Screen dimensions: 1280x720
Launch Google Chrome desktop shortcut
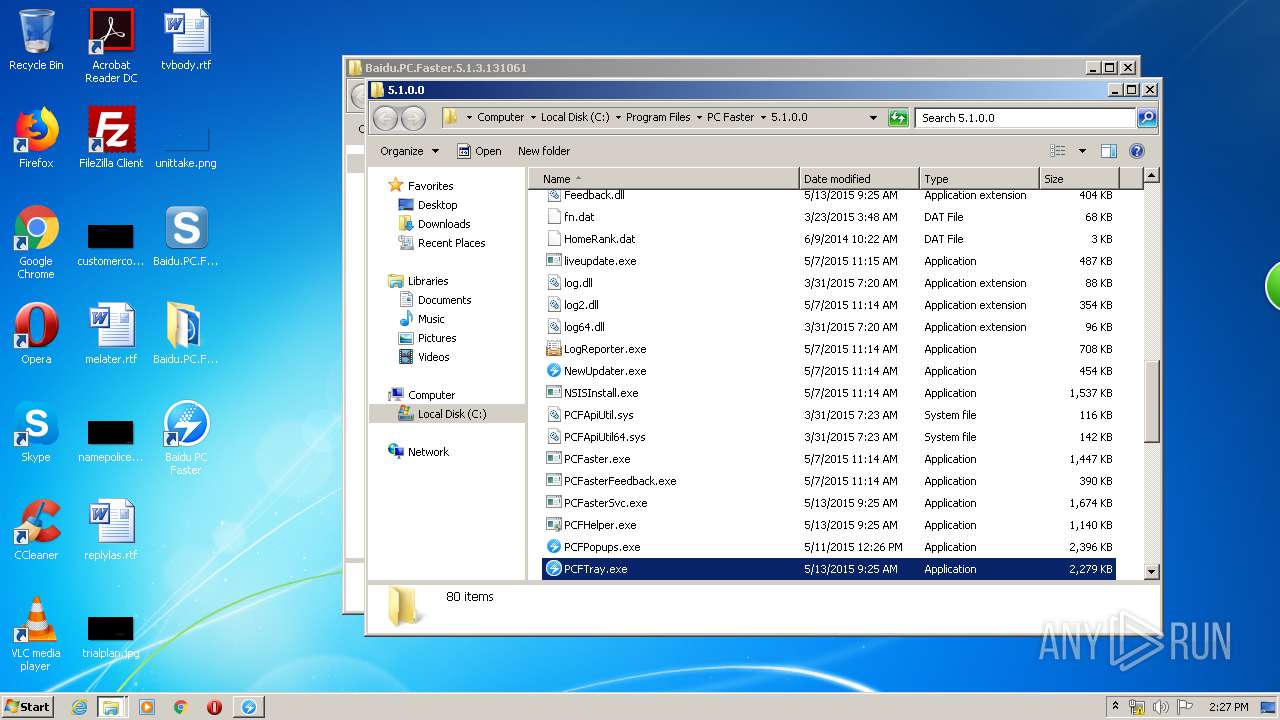[x=36, y=242]
